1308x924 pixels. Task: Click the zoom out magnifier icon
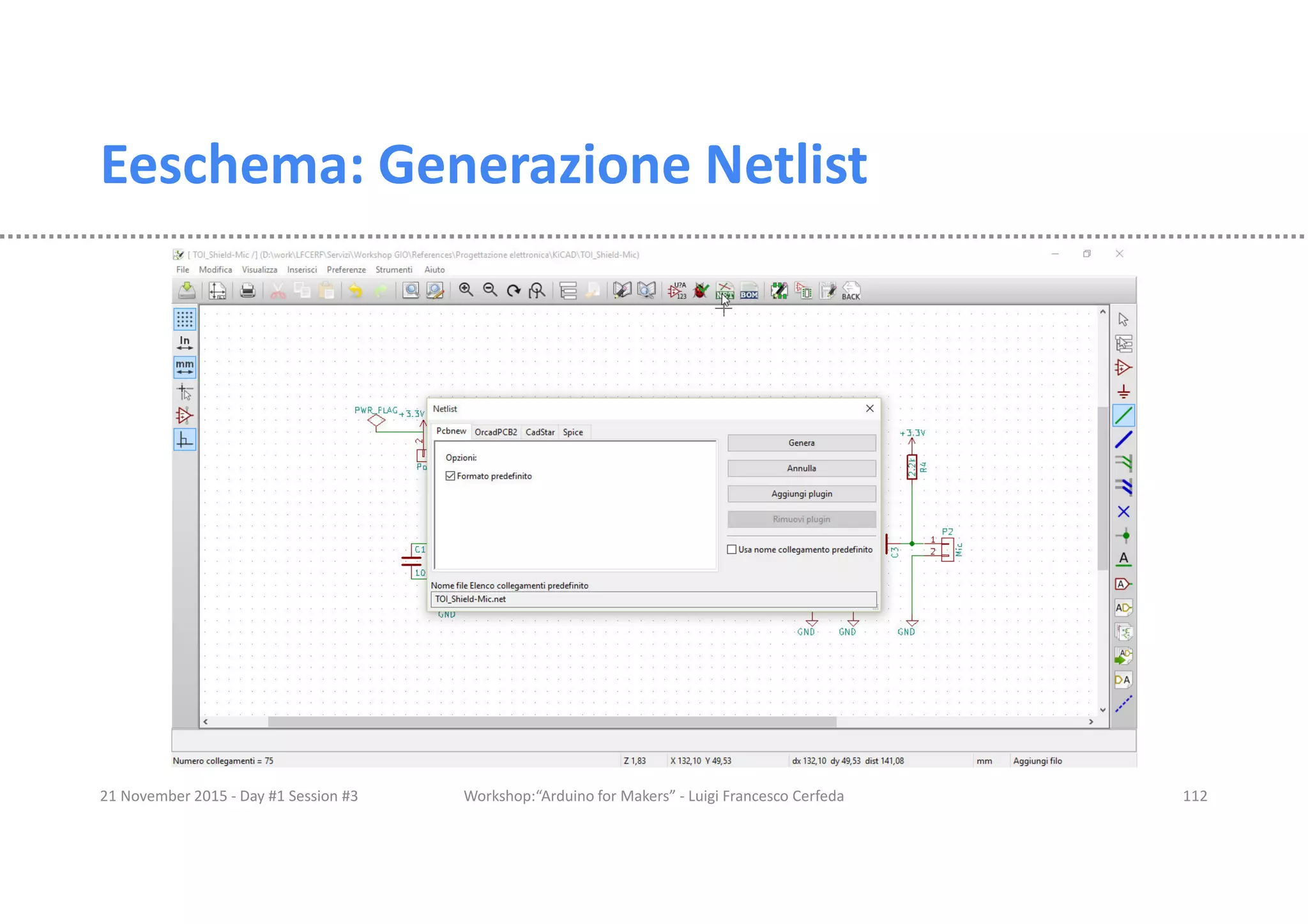[x=490, y=291]
